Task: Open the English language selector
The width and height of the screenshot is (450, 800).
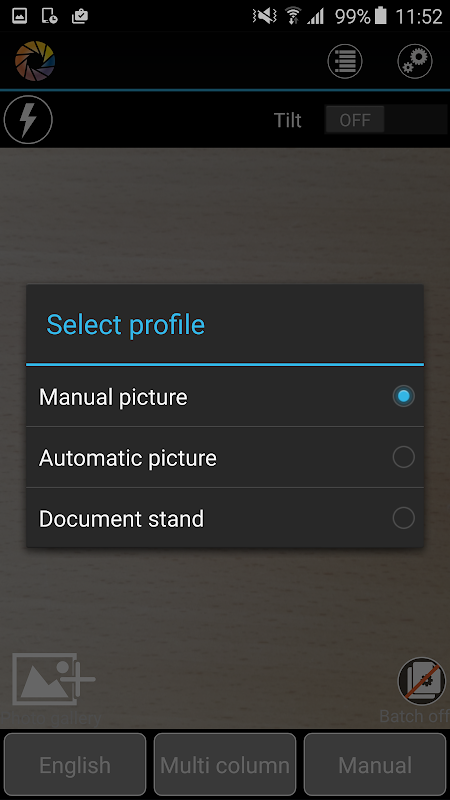Action: point(75,765)
